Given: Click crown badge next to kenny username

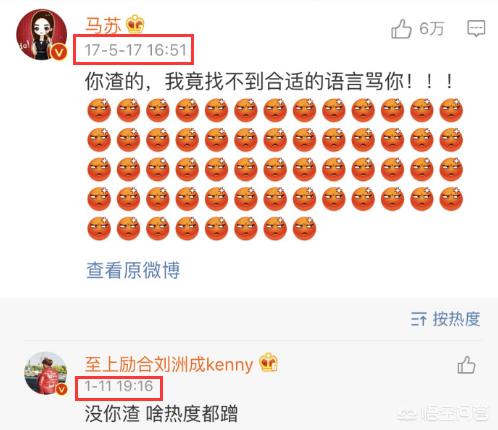Looking at the screenshot, I should pos(269,362).
